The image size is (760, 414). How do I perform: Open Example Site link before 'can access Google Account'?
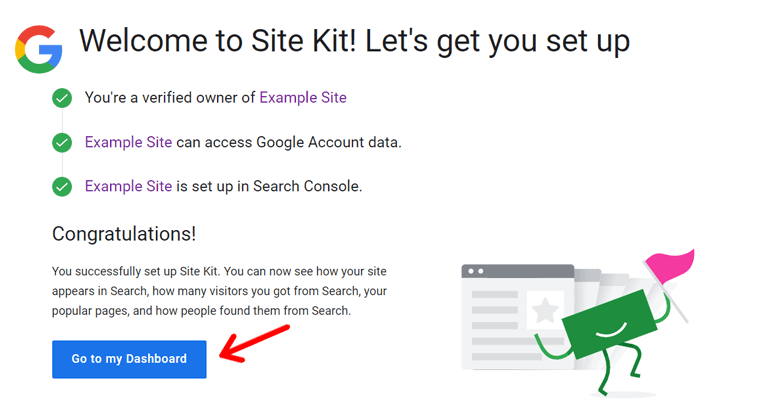pyautogui.click(x=128, y=142)
